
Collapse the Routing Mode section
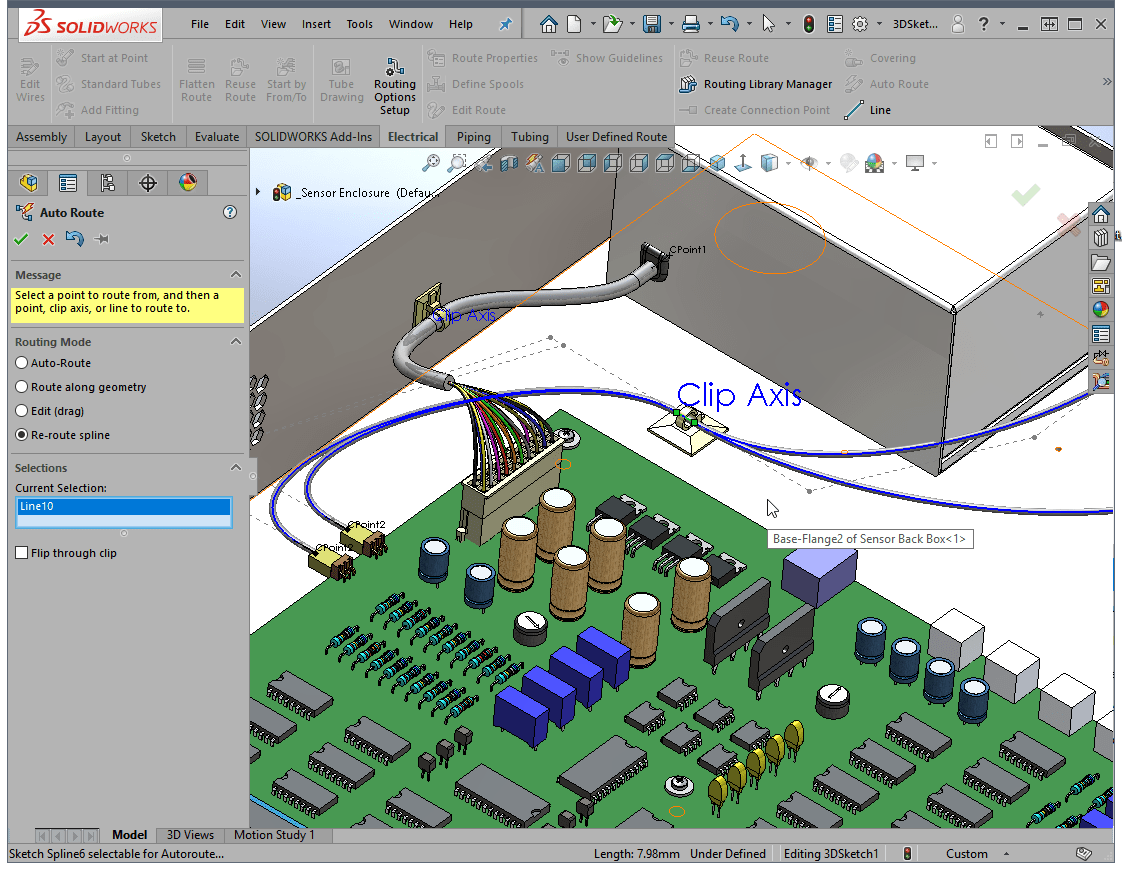[235, 342]
